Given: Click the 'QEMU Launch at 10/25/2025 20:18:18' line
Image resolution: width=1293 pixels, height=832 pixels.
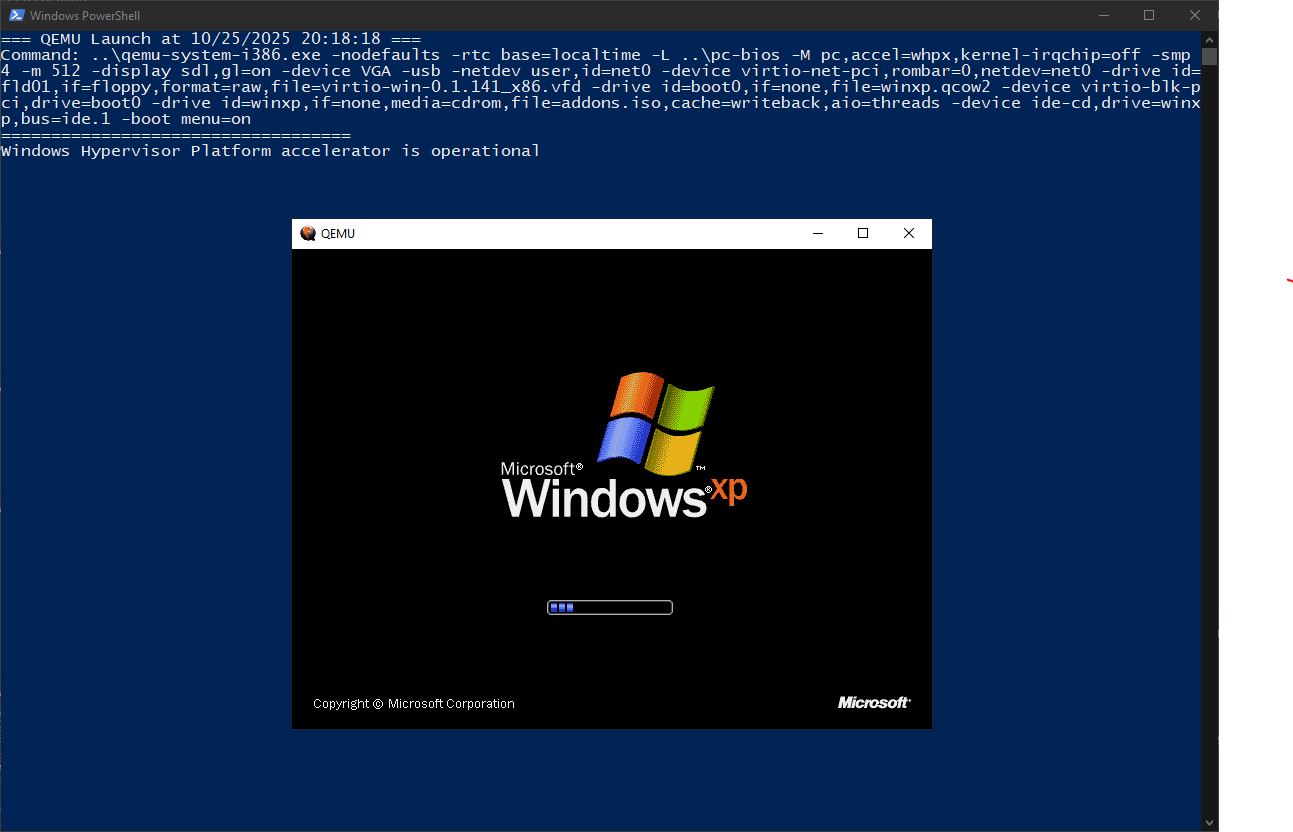Looking at the screenshot, I should click(x=211, y=39).
